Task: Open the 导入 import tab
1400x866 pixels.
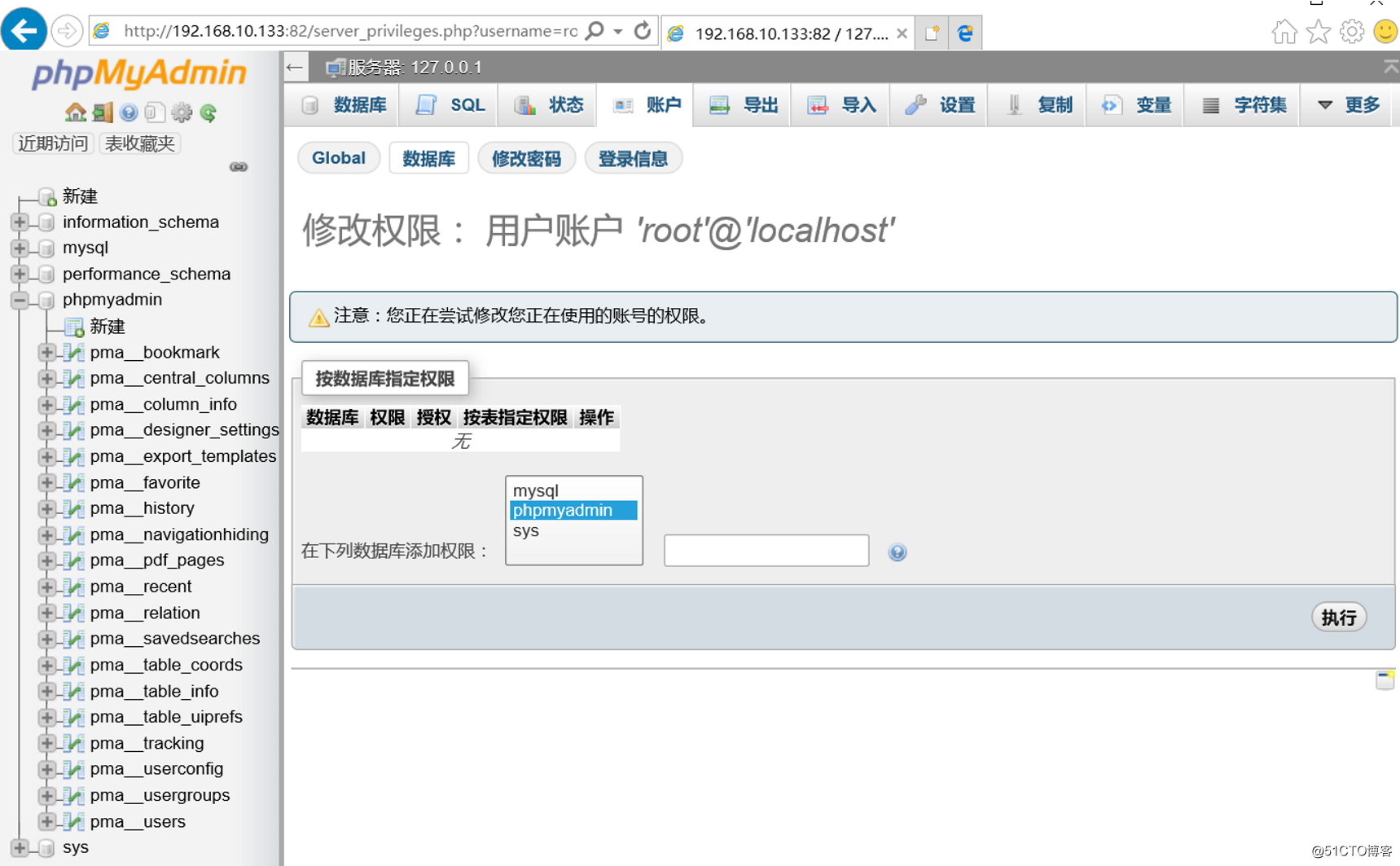Action: 840,105
